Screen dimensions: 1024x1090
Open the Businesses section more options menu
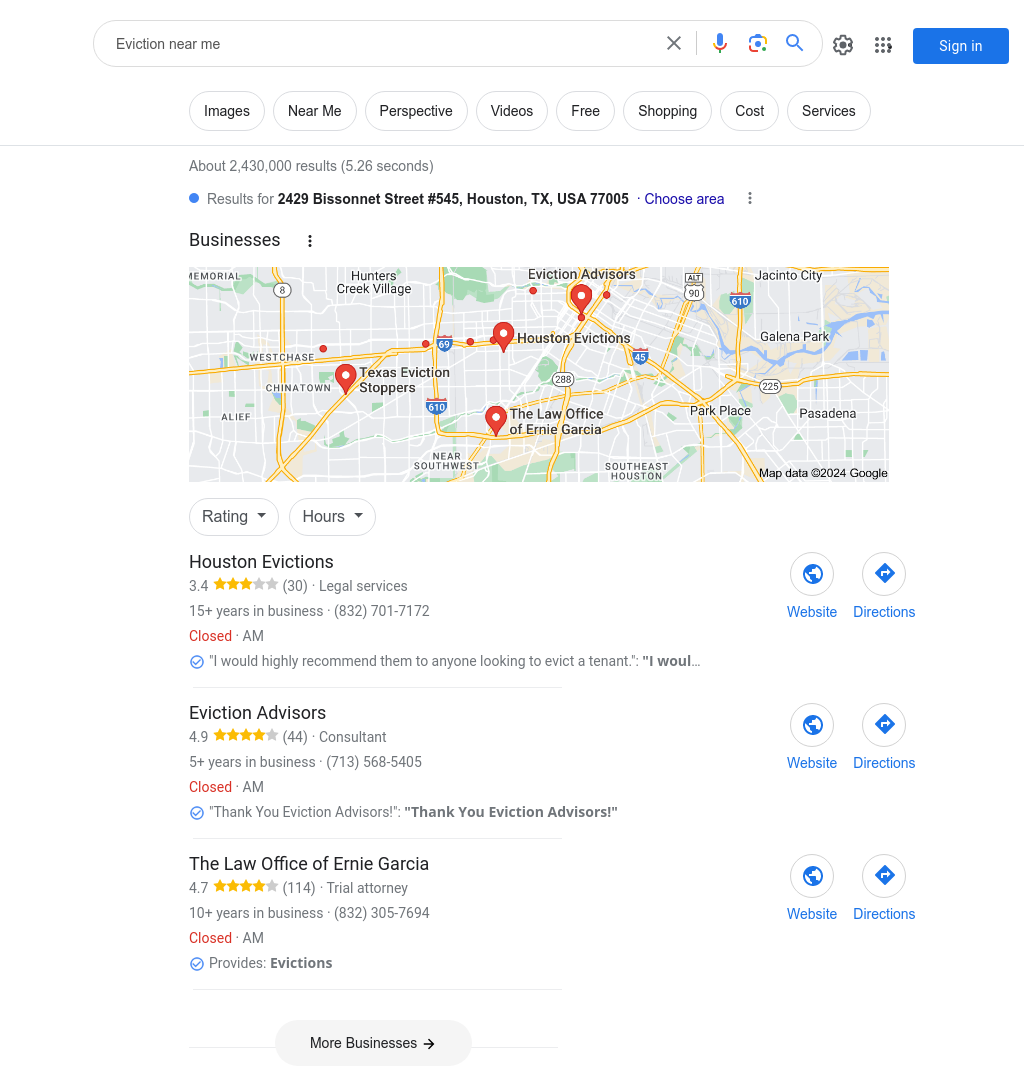point(310,241)
